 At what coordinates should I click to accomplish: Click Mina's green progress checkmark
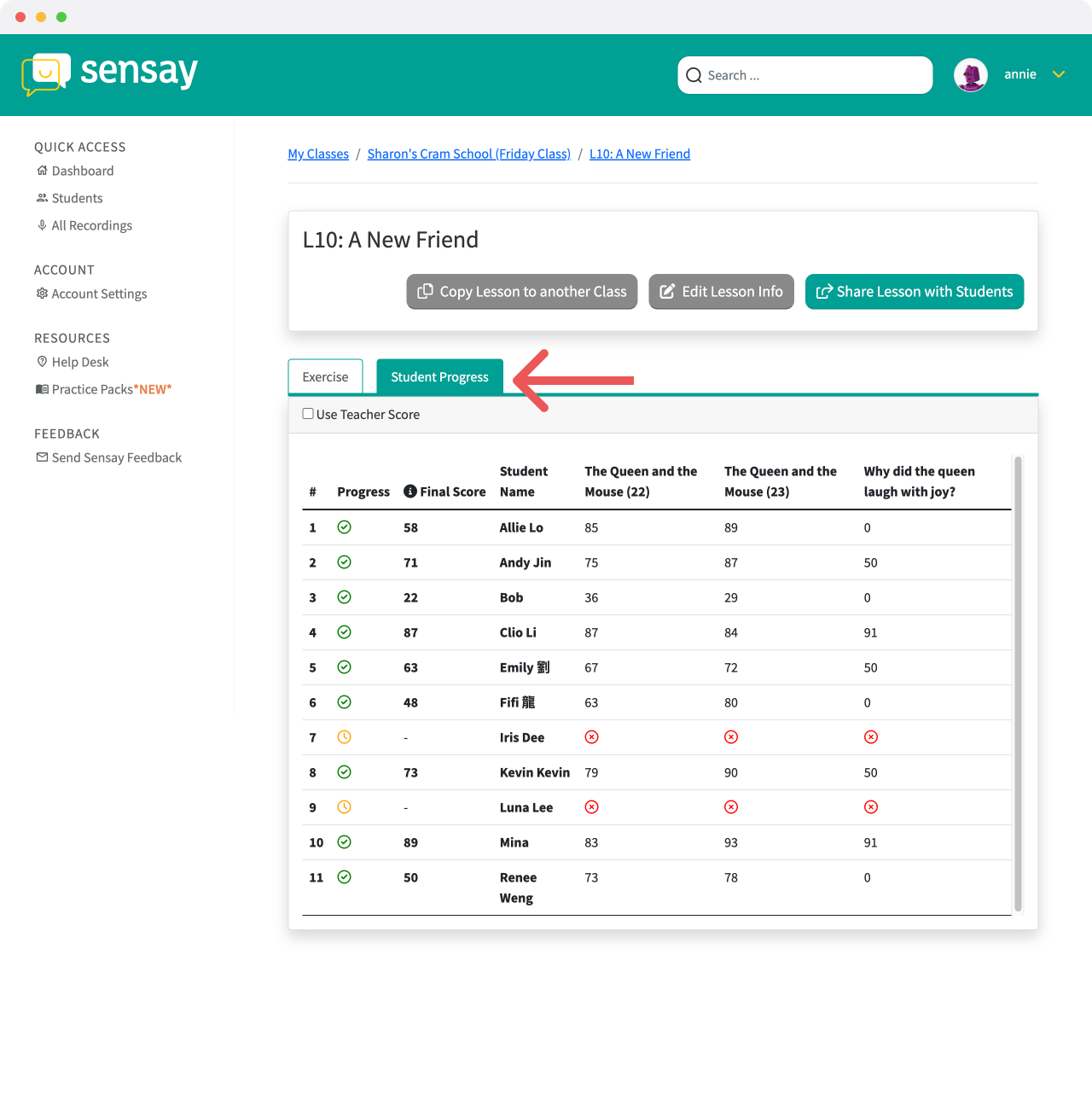(x=345, y=842)
